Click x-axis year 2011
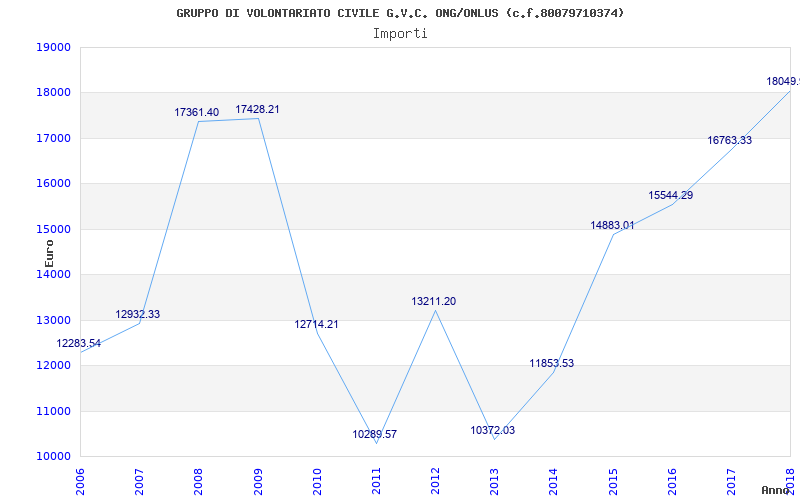Image resolution: width=800 pixels, height=500 pixels. point(377,481)
